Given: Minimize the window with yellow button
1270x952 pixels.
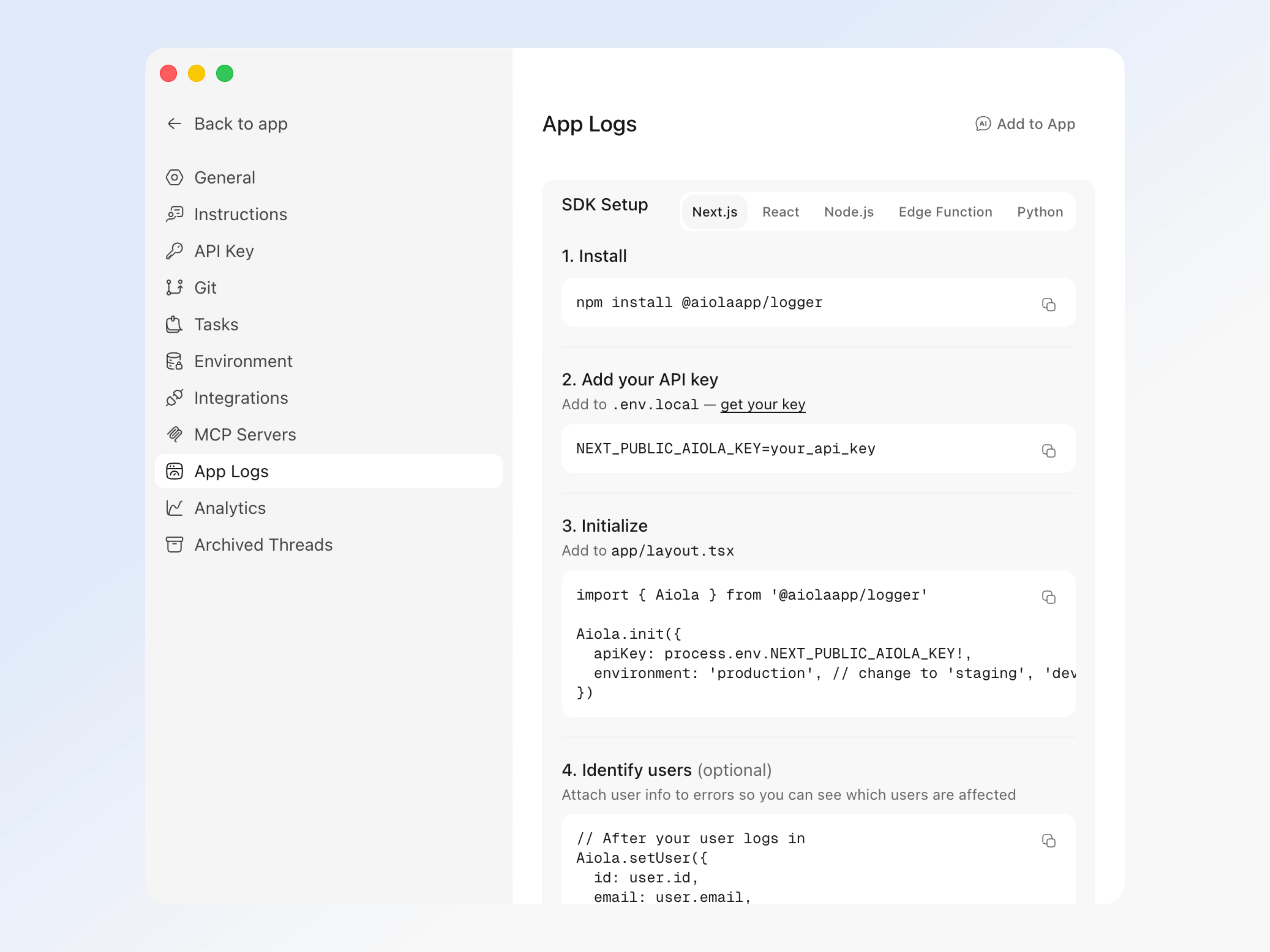Looking at the screenshot, I should (196, 73).
